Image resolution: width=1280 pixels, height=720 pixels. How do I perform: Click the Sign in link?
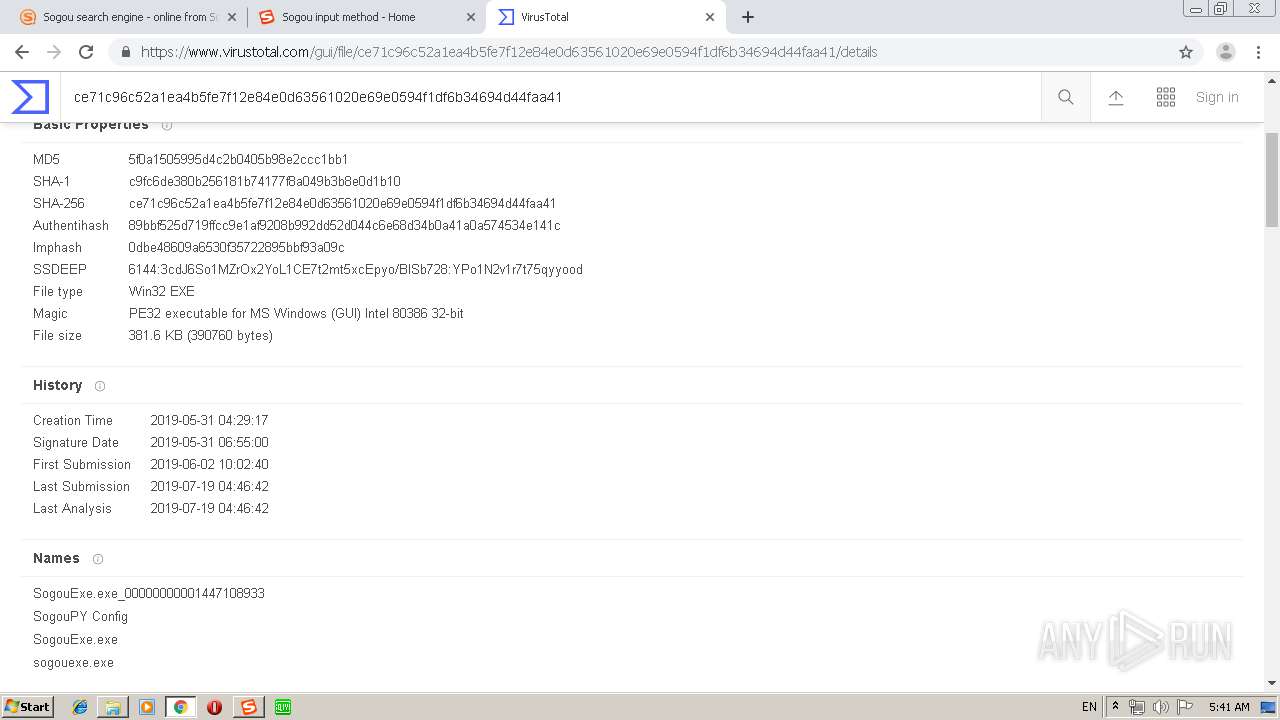(x=1217, y=97)
